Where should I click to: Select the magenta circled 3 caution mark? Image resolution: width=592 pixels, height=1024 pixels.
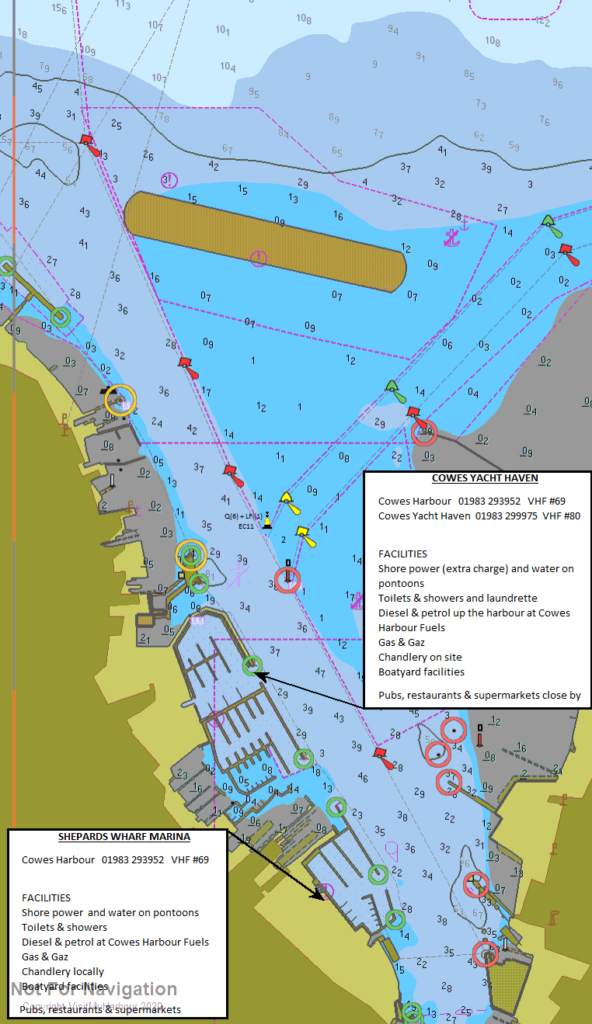pos(169,180)
